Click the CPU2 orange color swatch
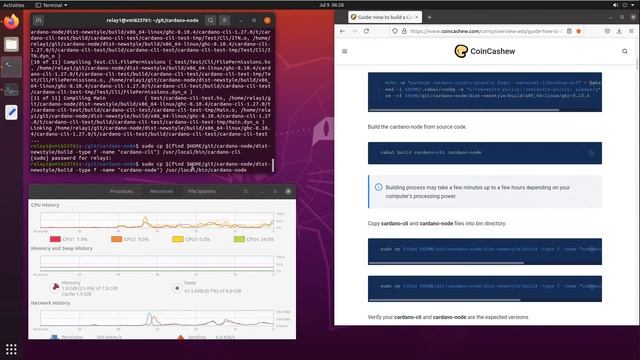The height and width of the screenshot is (360, 640). click(116, 239)
